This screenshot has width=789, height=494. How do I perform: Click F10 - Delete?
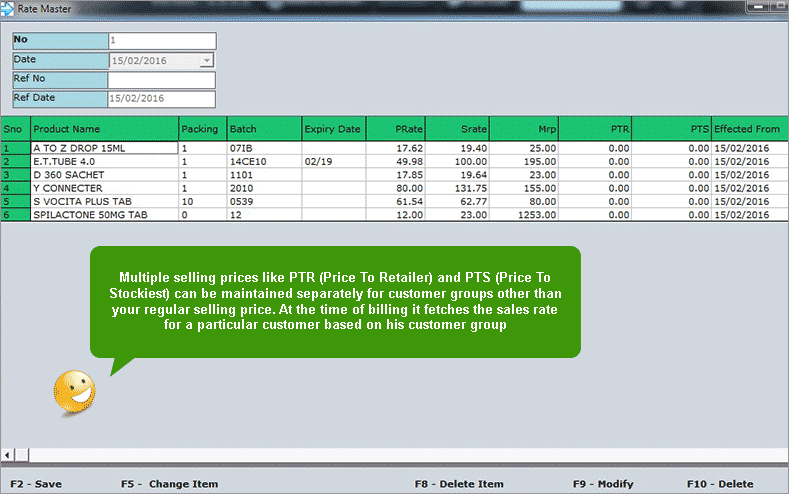click(x=720, y=484)
